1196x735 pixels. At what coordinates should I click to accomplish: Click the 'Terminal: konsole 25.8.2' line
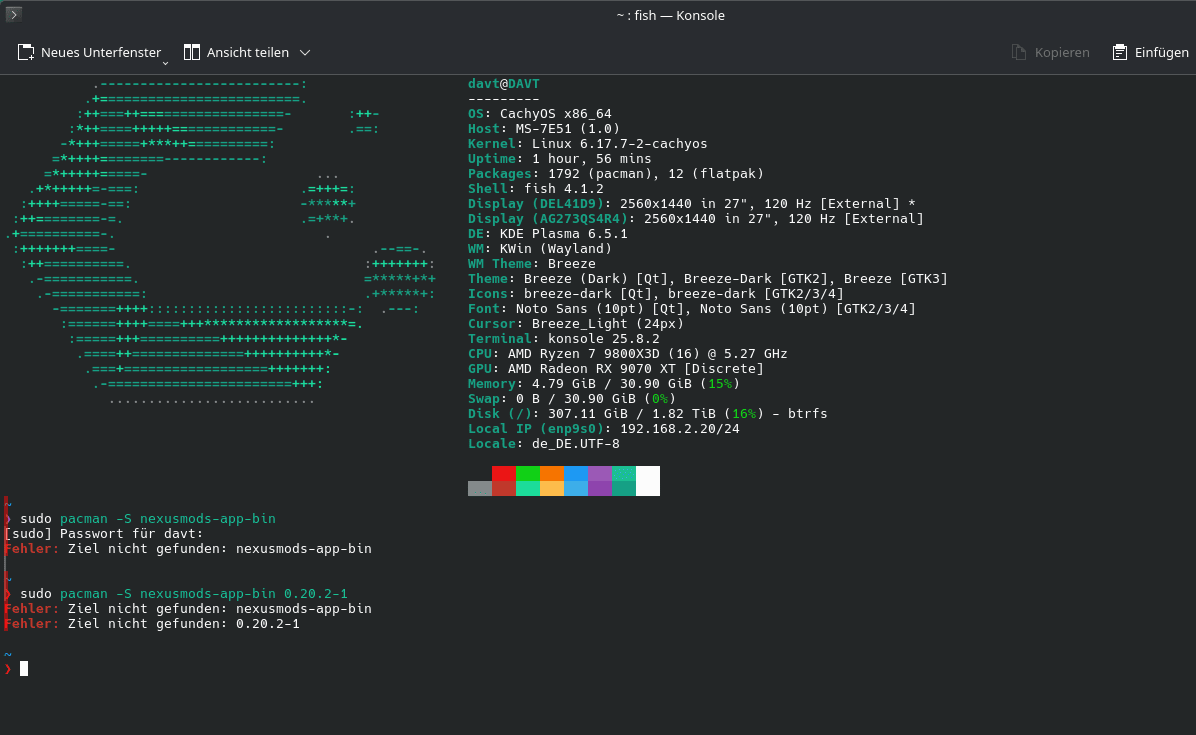pos(564,339)
